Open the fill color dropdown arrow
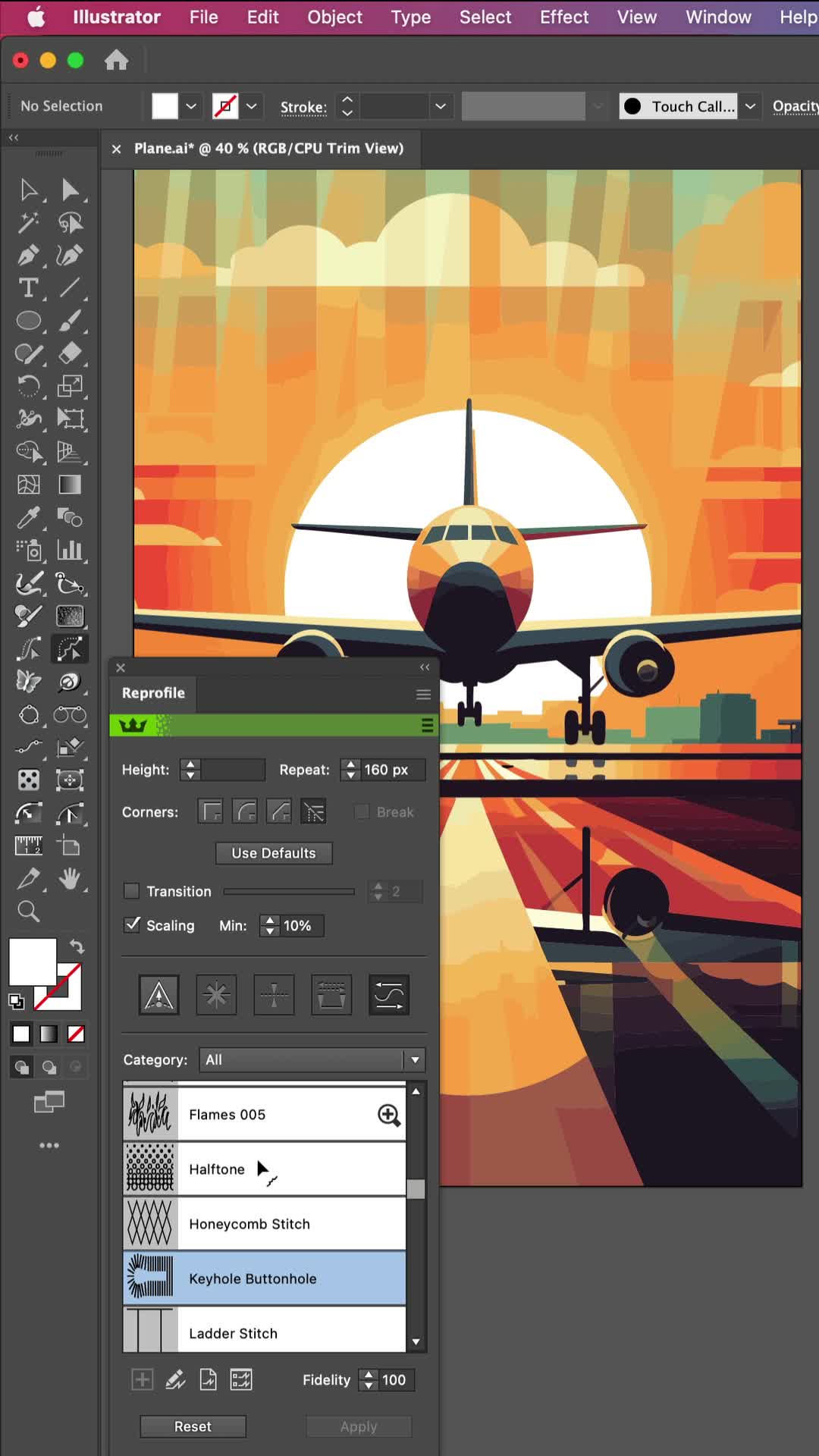This screenshot has height=1456, width=819. point(191,106)
